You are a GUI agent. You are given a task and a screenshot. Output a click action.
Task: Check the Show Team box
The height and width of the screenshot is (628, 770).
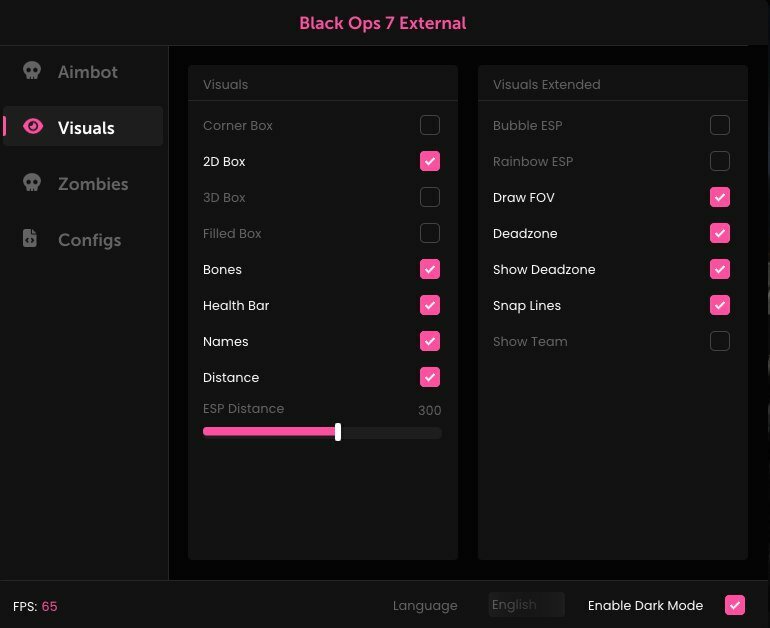pos(720,341)
